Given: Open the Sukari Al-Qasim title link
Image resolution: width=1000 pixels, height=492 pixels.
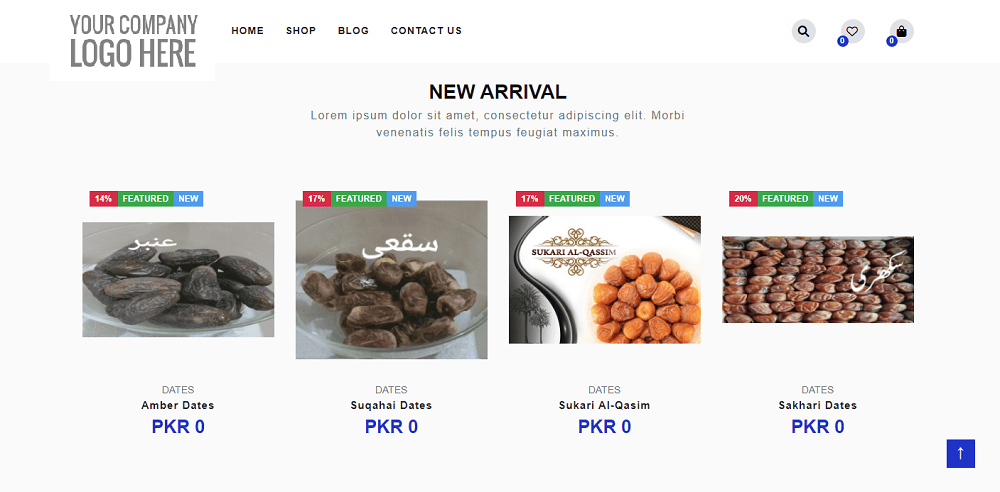Looking at the screenshot, I should 605,405.
